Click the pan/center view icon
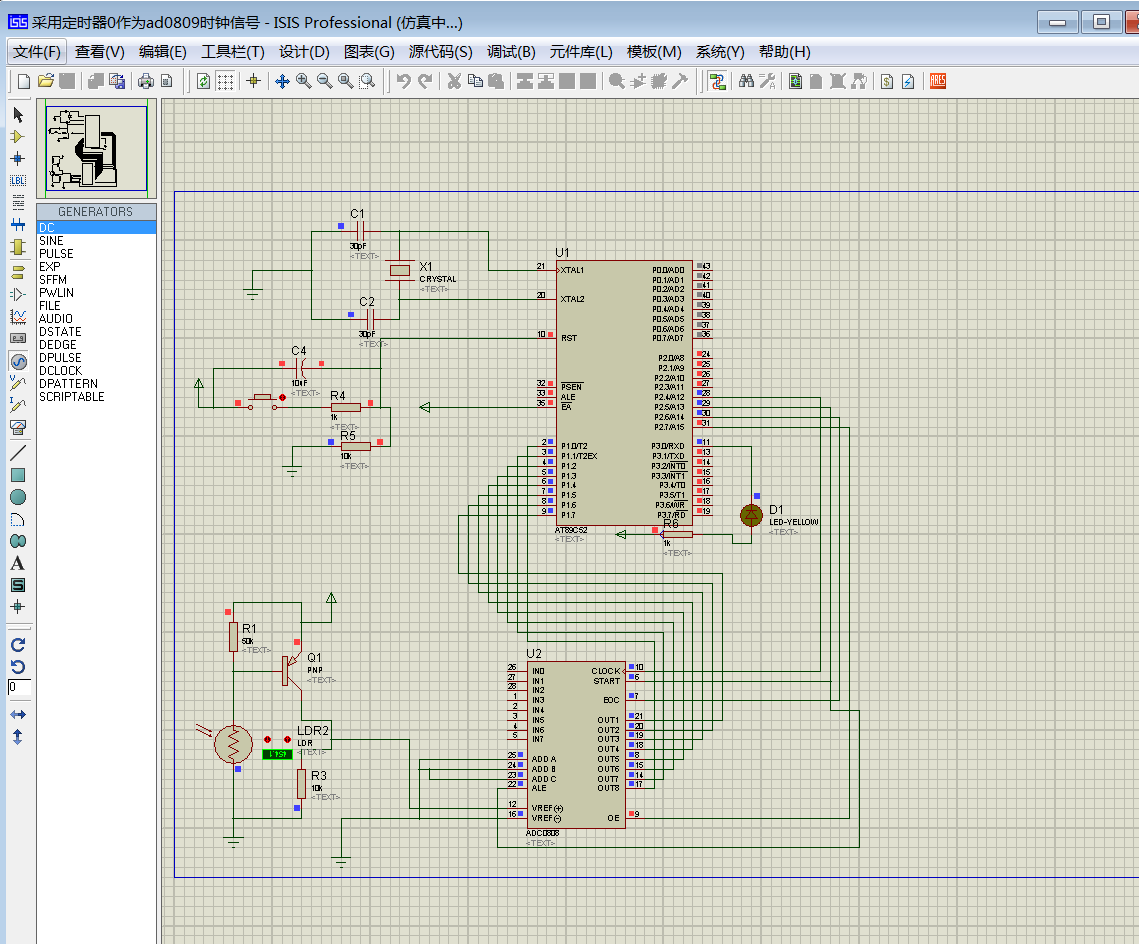The width and height of the screenshot is (1139, 944). (x=283, y=81)
